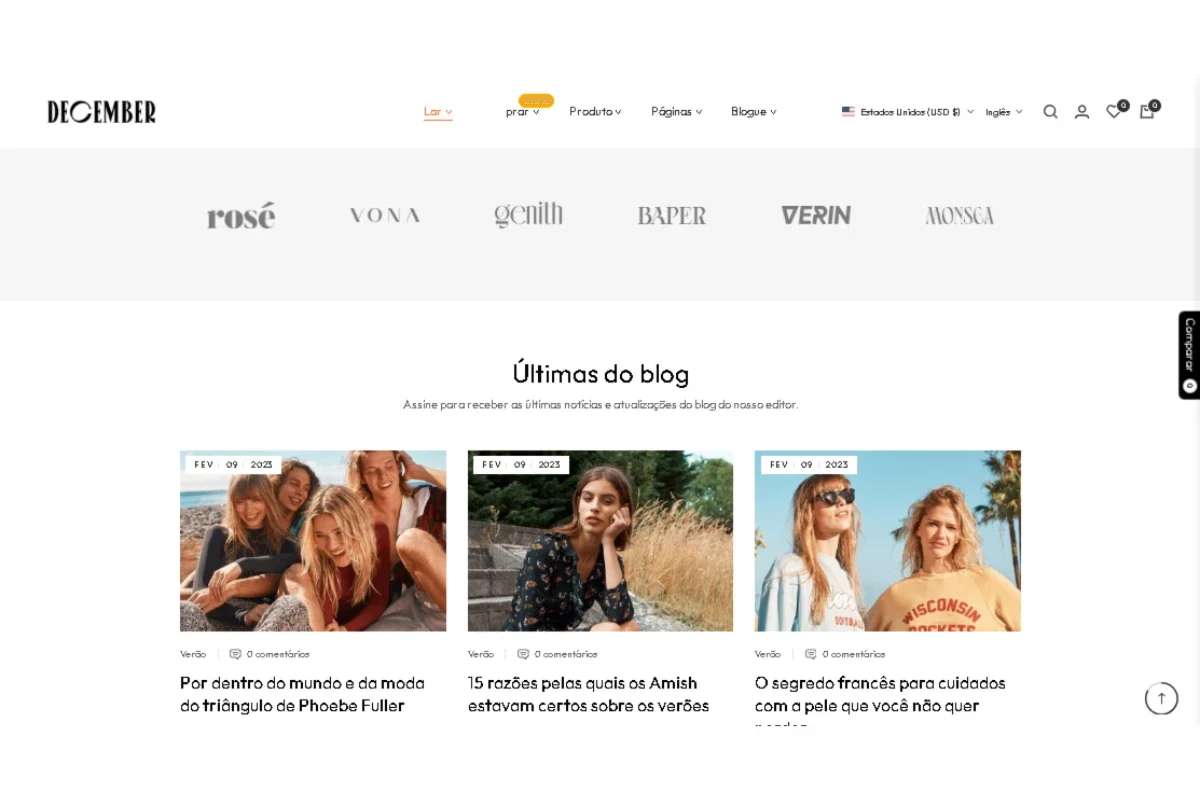Click the MONSCA brand logo

[x=960, y=215]
